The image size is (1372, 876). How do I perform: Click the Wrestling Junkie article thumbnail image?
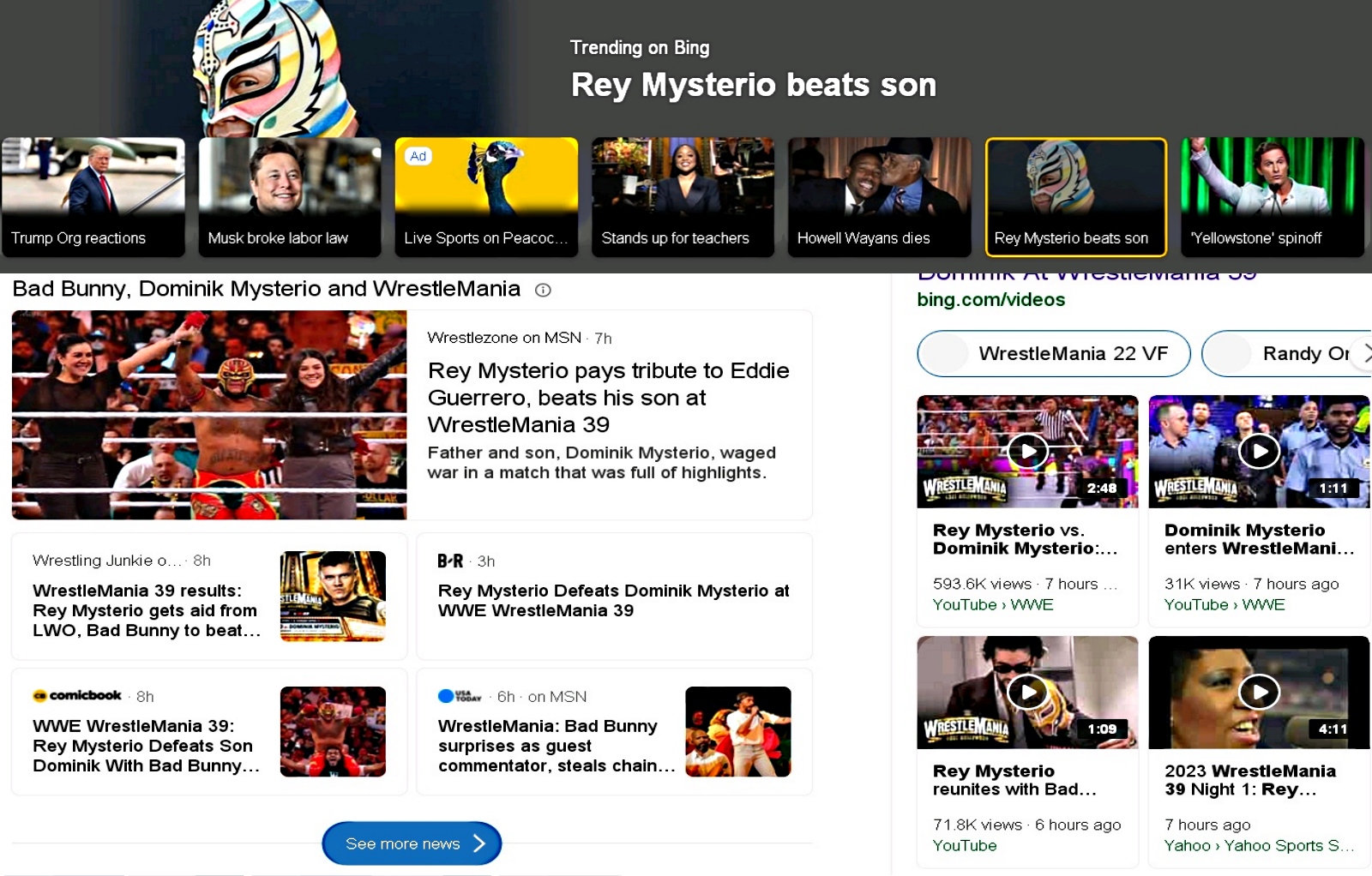(x=333, y=596)
